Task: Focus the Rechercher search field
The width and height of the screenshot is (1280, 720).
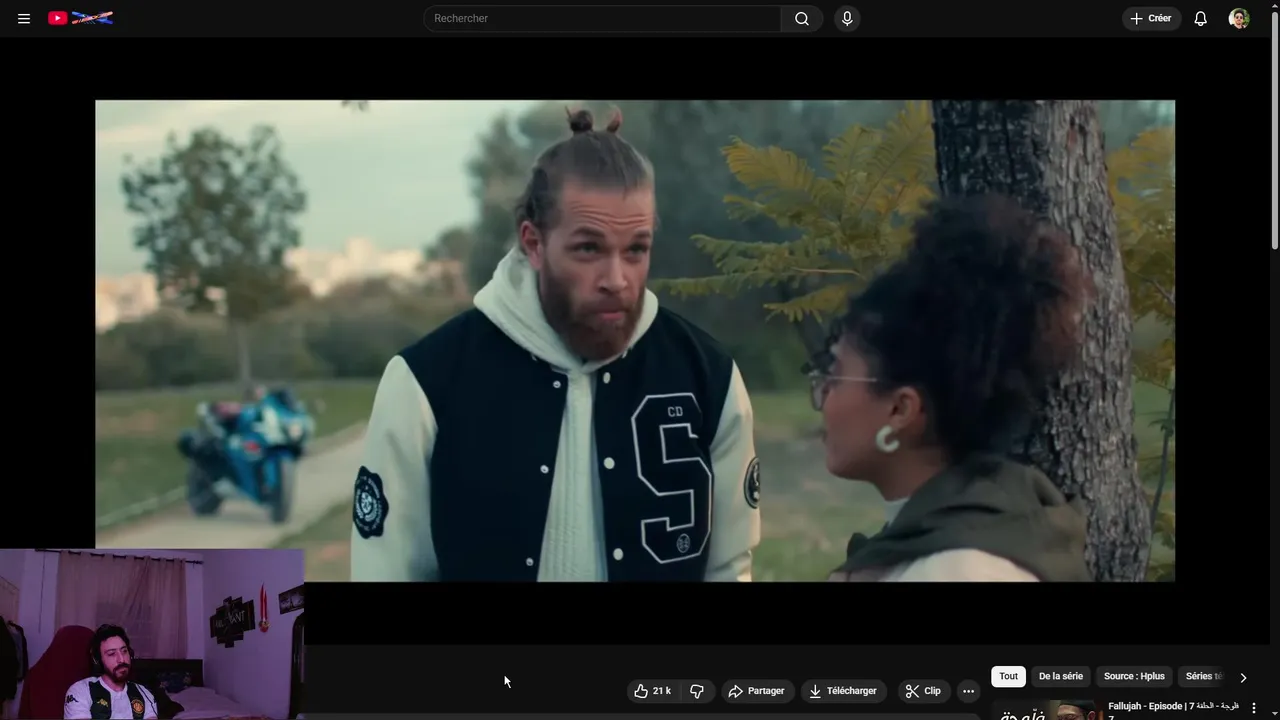Action: pyautogui.click(x=602, y=18)
